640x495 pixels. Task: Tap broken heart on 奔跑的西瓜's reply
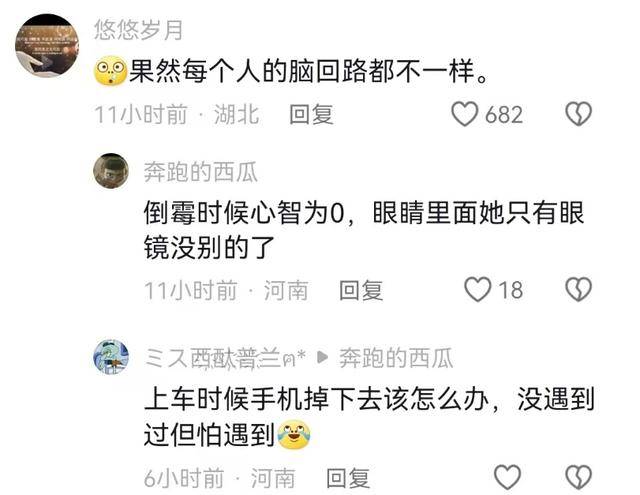pyautogui.click(x=578, y=290)
